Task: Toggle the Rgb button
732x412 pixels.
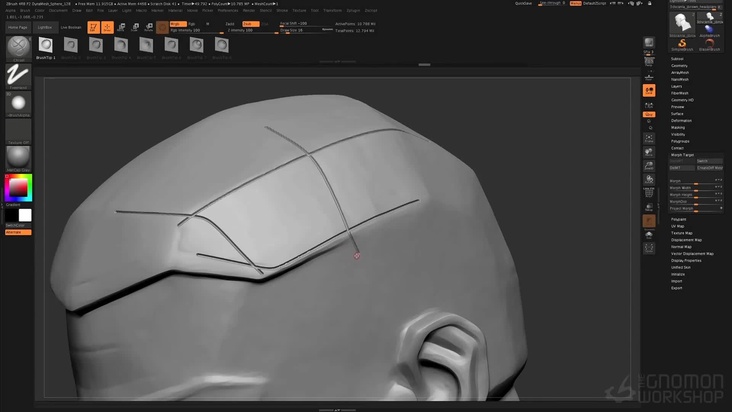Action: [x=191, y=24]
